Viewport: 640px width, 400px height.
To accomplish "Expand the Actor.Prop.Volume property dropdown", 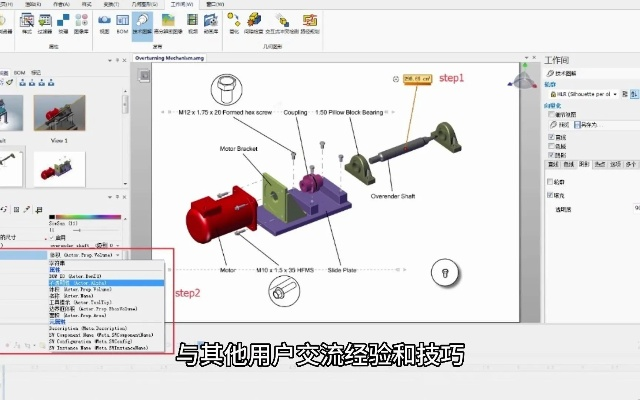I will tap(118, 255).
